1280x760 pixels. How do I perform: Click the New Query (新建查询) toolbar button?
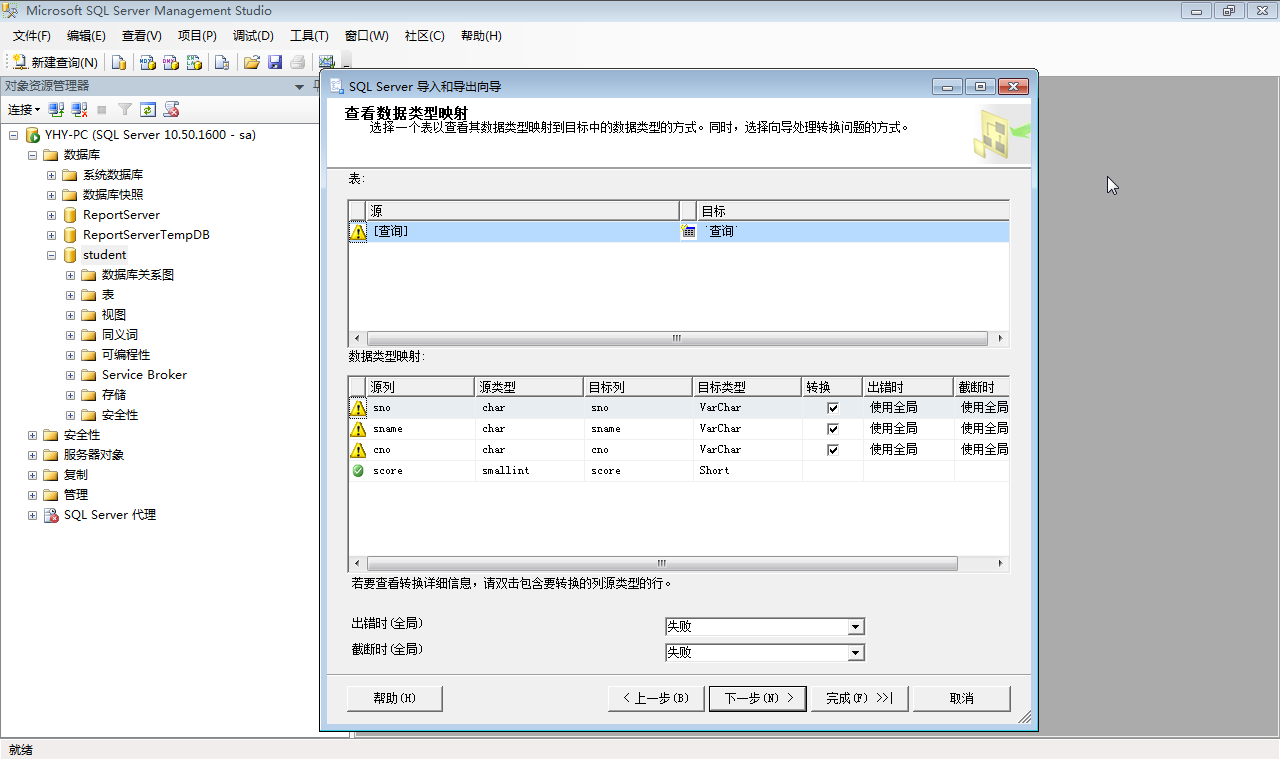pyautogui.click(x=55, y=62)
